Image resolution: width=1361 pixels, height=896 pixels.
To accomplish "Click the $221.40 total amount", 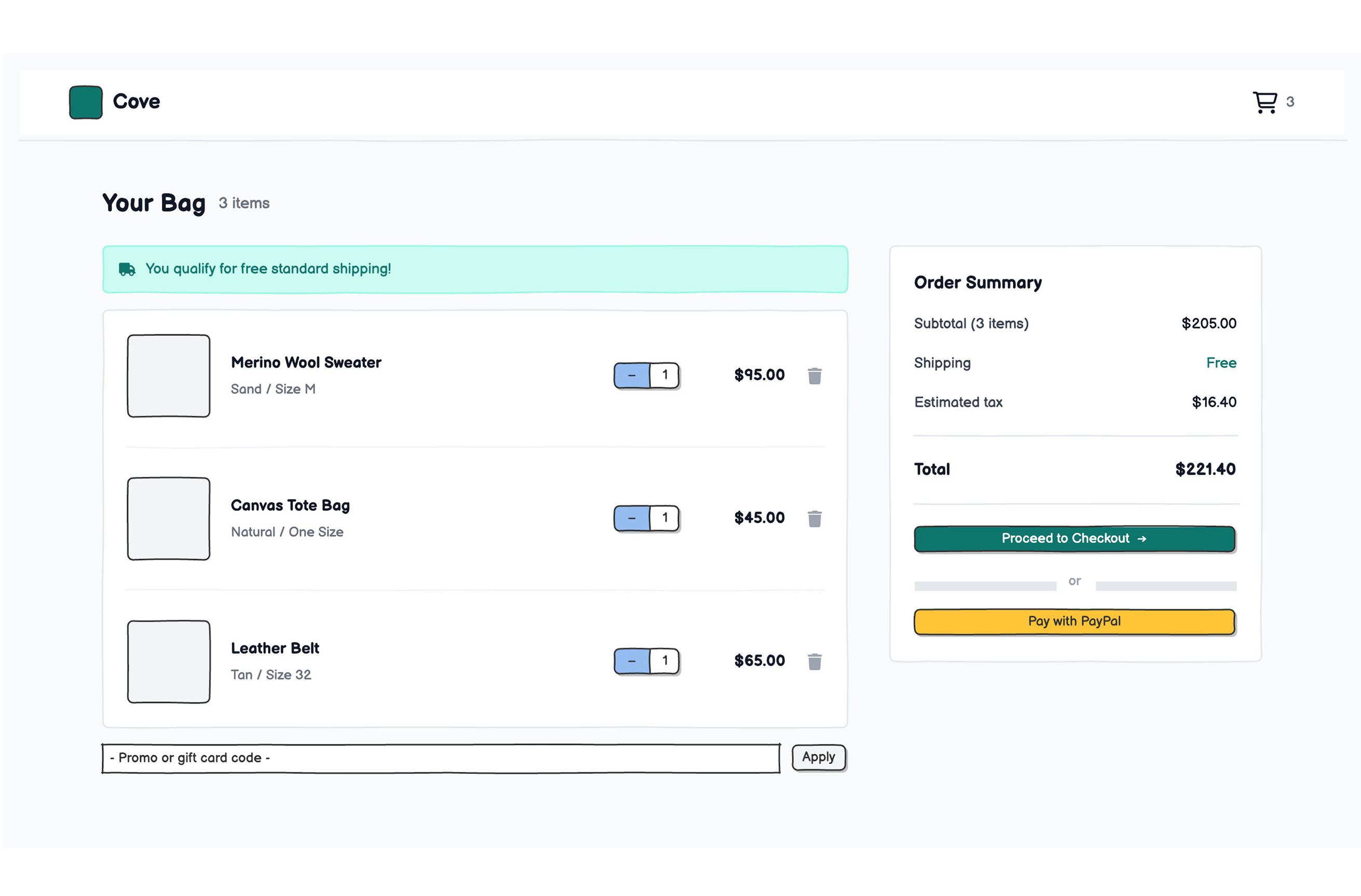I will point(1205,470).
